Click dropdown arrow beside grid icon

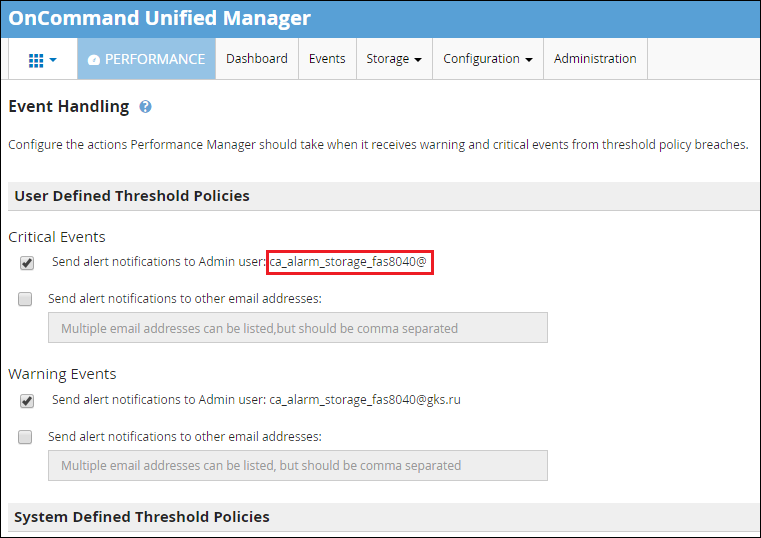click(53, 60)
